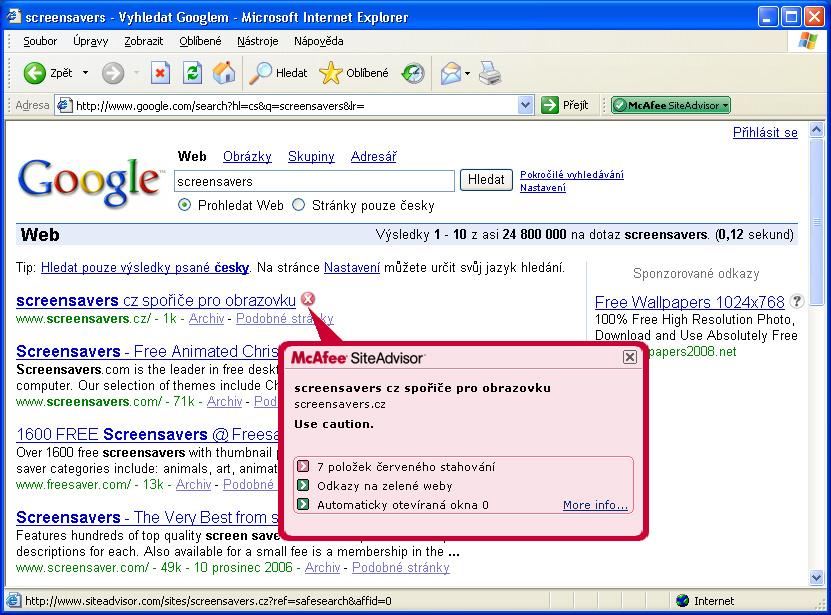Viewport: 831px width, 615px height.
Task: Click the Nastavení link beside the Hledat button
Action: [x=543, y=187]
